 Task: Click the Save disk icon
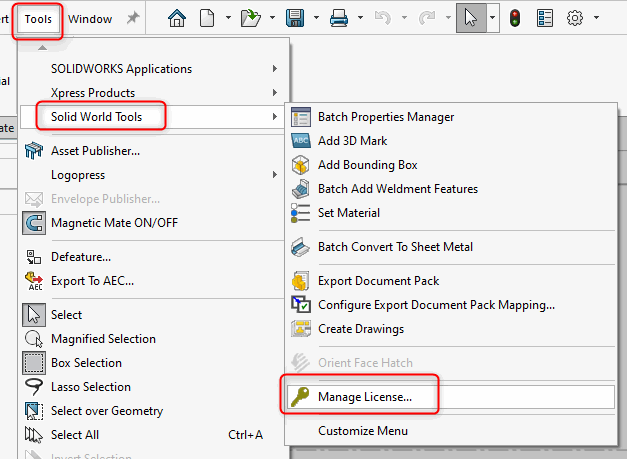295,18
